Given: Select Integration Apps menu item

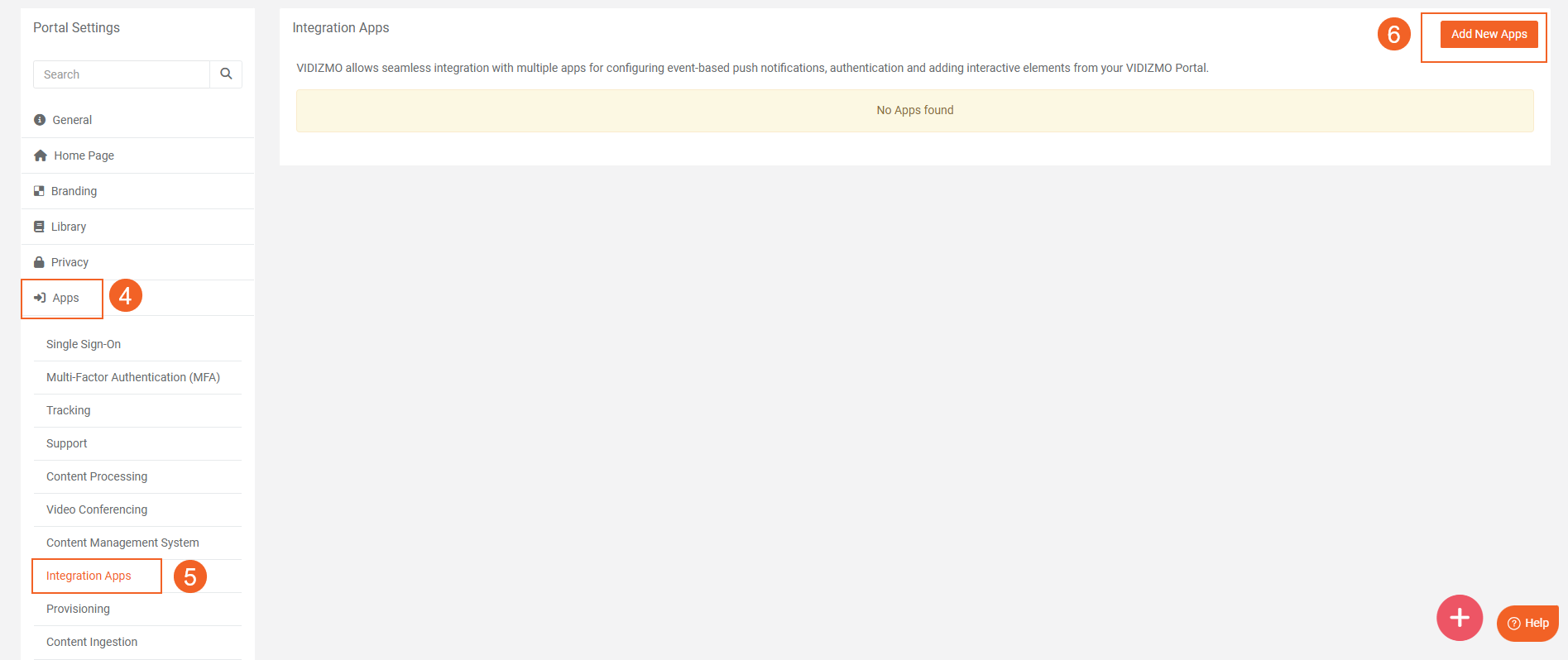Looking at the screenshot, I should pyautogui.click(x=89, y=576).
